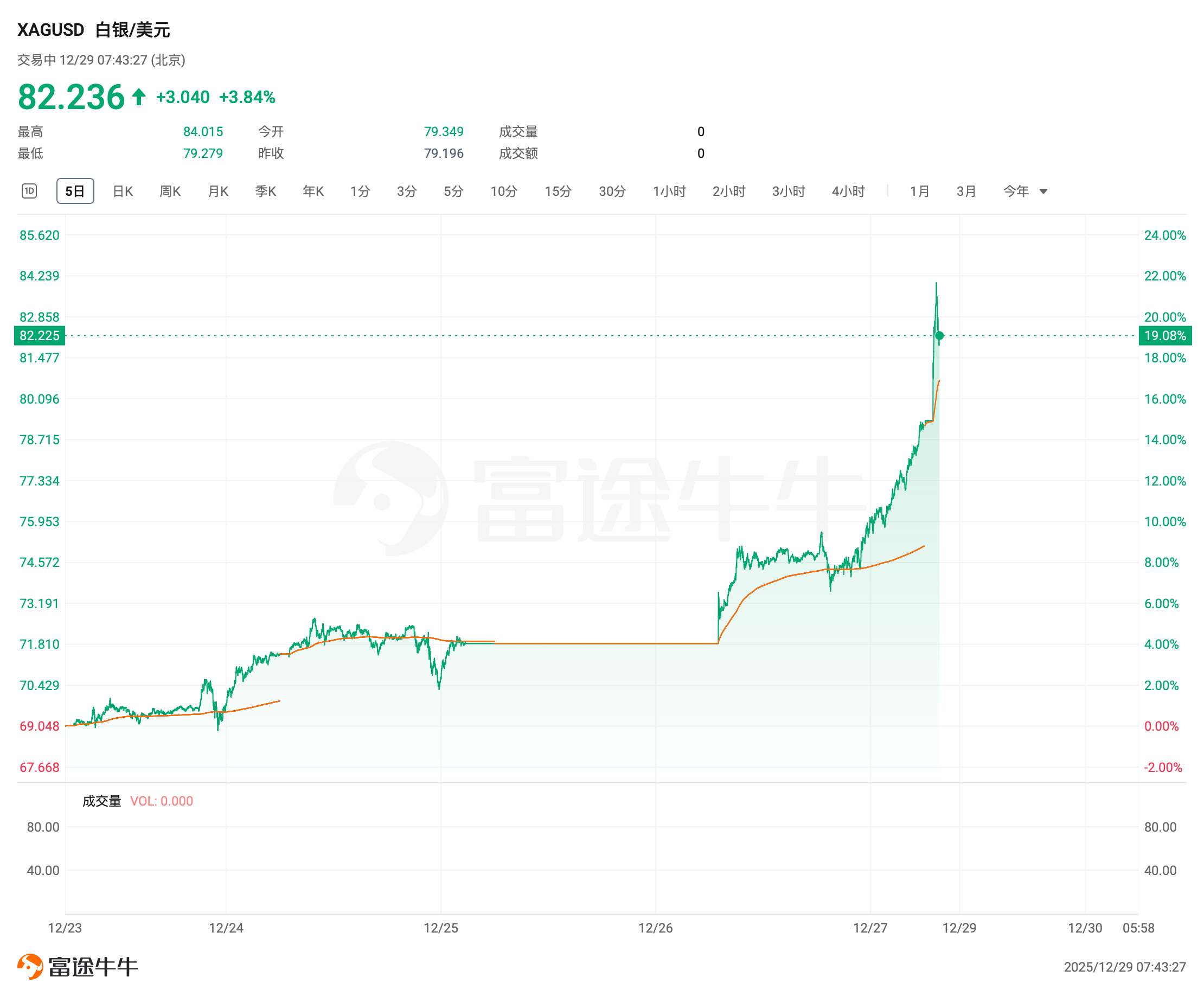Click the 12/26 date marker on timeline
Screen dimensions: 1204x996
coord(655,927)
